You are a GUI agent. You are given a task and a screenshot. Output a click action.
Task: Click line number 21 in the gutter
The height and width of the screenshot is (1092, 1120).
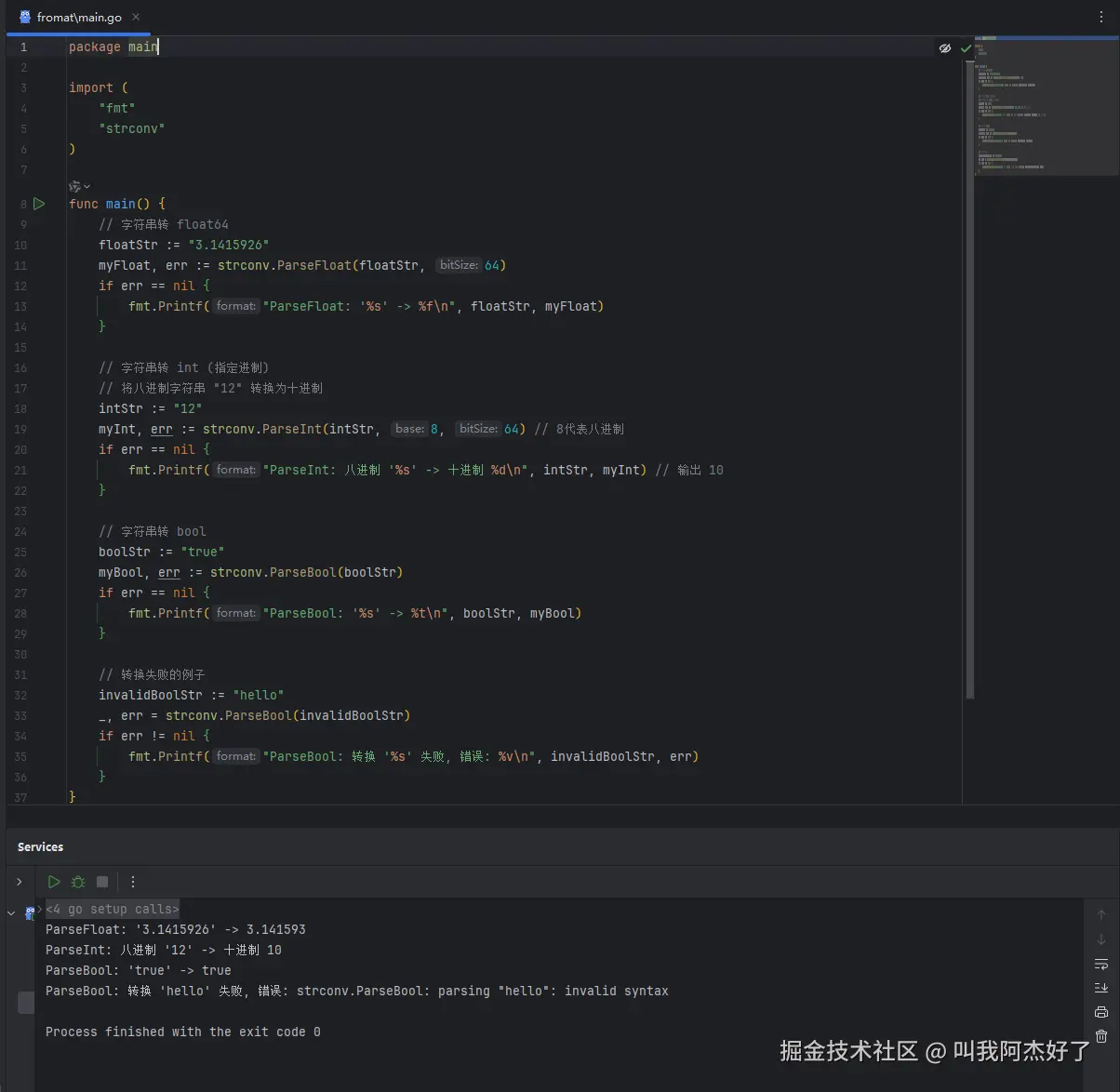click(x=20, y=470)
